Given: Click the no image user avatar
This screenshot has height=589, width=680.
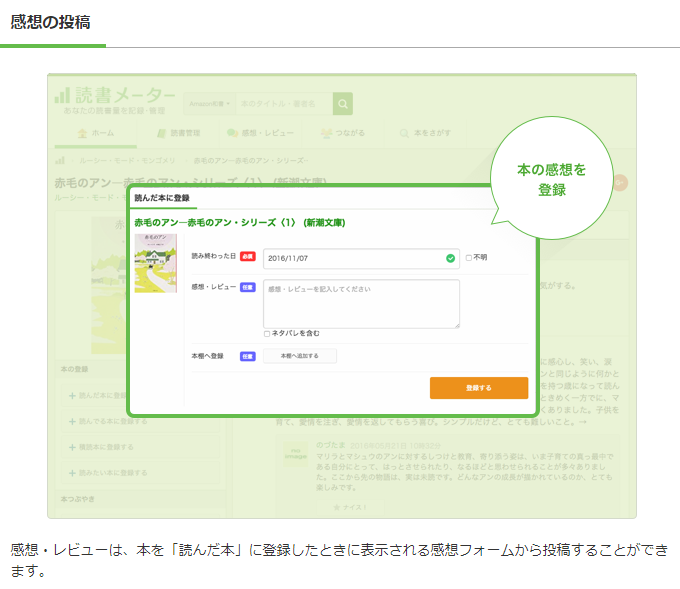Looking at the screenshot, I should coord(296,454).
